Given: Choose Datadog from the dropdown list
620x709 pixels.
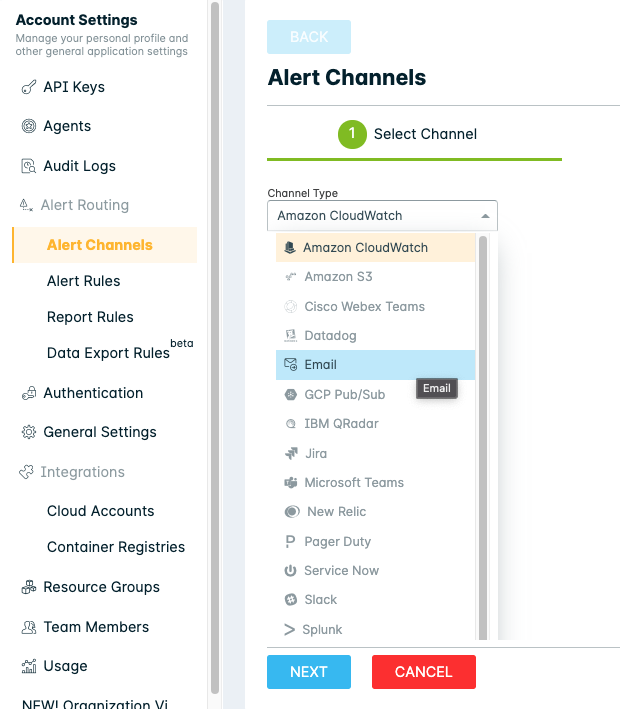Looking at the screenshot, I should pyautogui.click(x=375, y=336).
